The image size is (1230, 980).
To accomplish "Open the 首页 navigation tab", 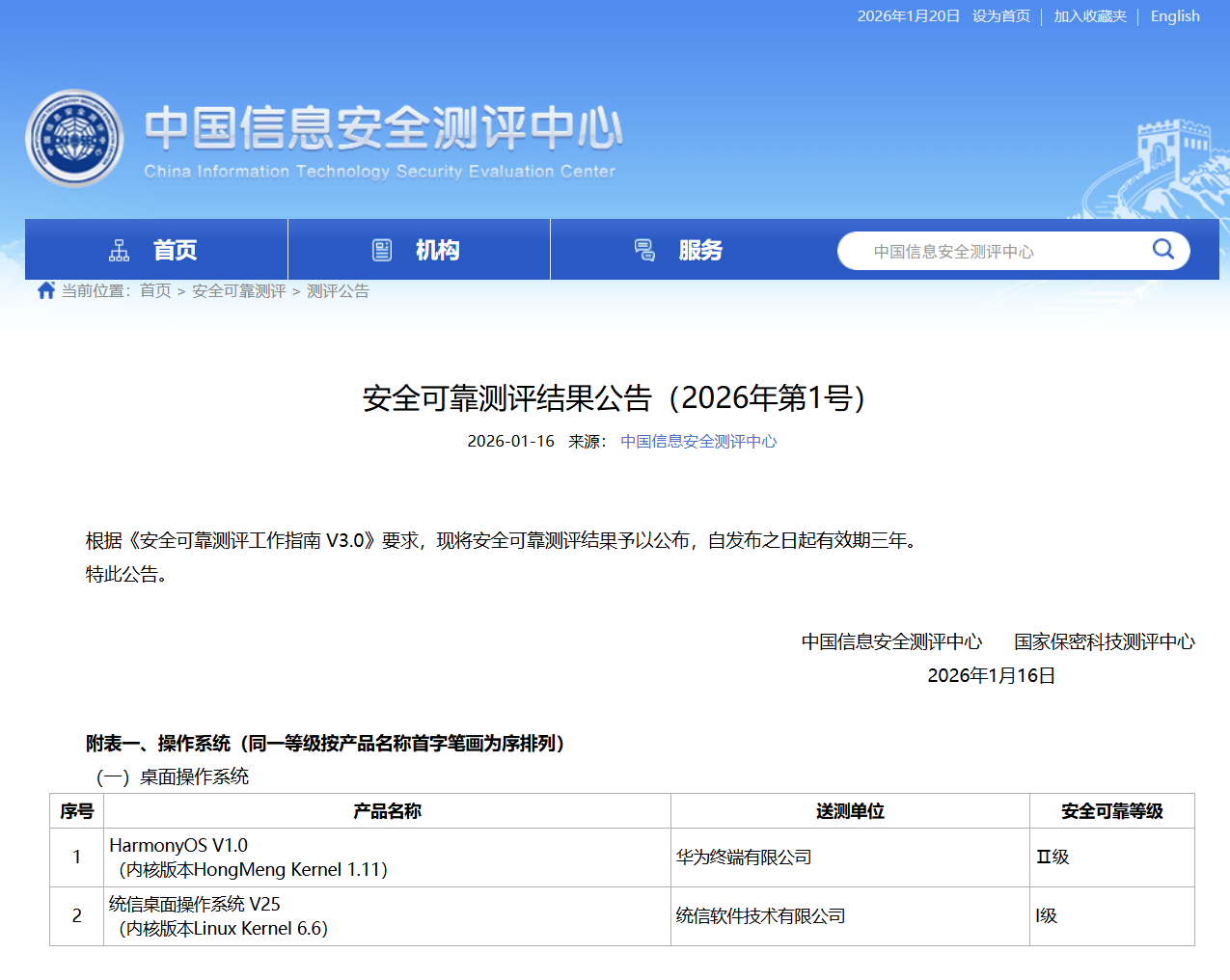I will point(175,251).
